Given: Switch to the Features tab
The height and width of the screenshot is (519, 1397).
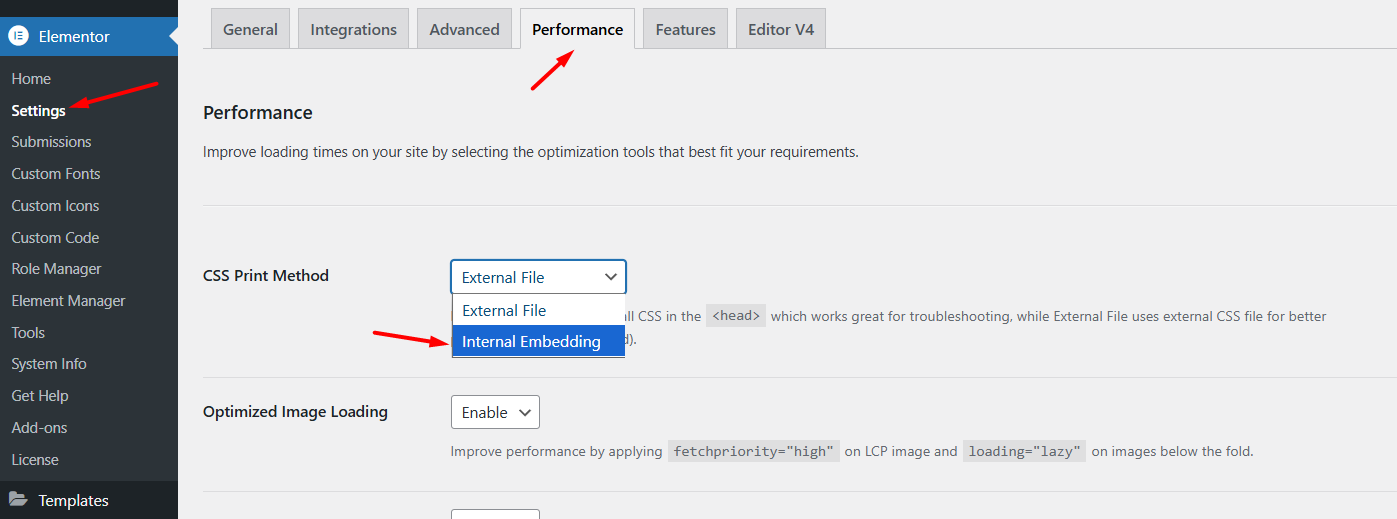Looking at the screenshot, I should coord(686,29).
